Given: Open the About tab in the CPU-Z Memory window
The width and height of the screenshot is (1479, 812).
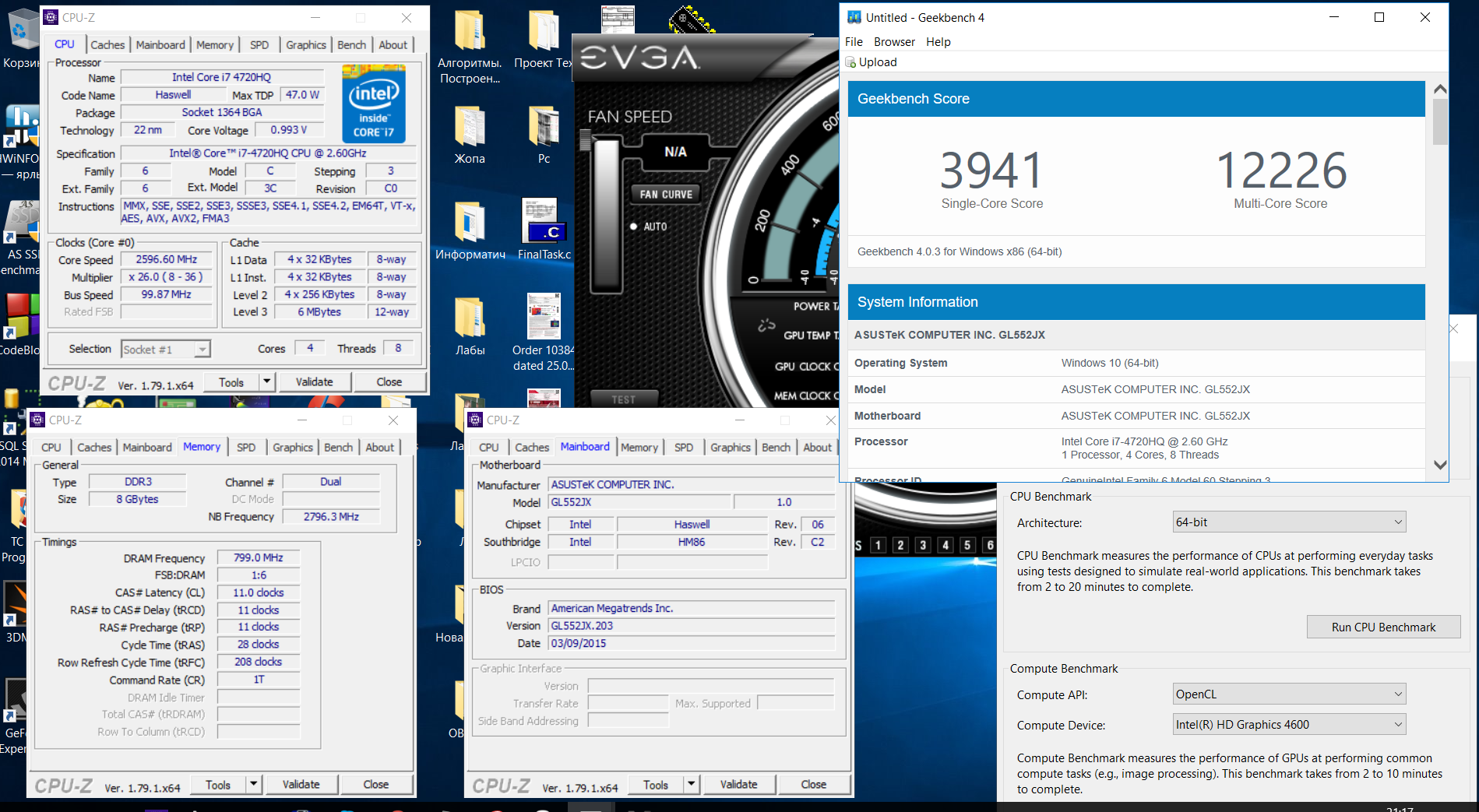Looking at the screenshot, I should coord(379,448).
